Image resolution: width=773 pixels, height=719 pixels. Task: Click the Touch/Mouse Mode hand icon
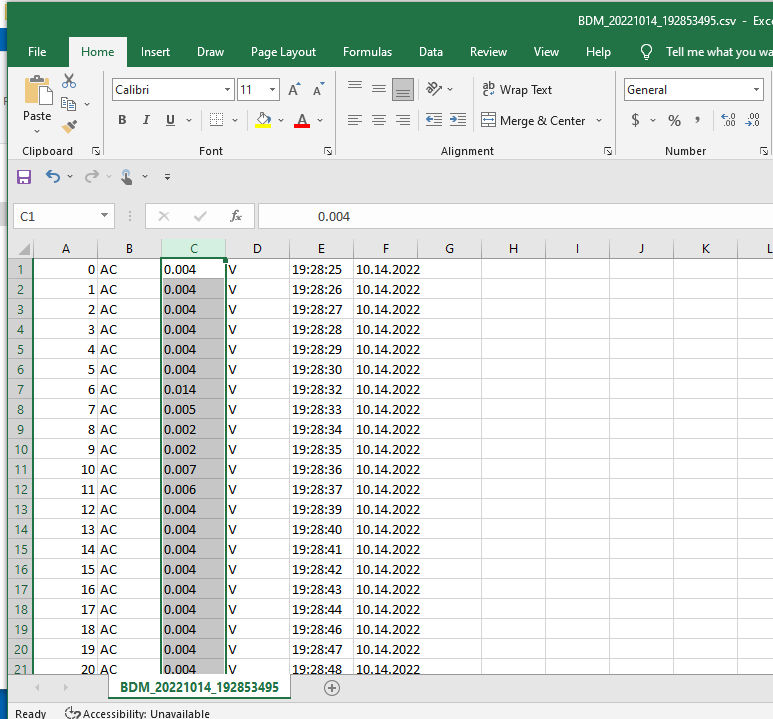[127, 177]
